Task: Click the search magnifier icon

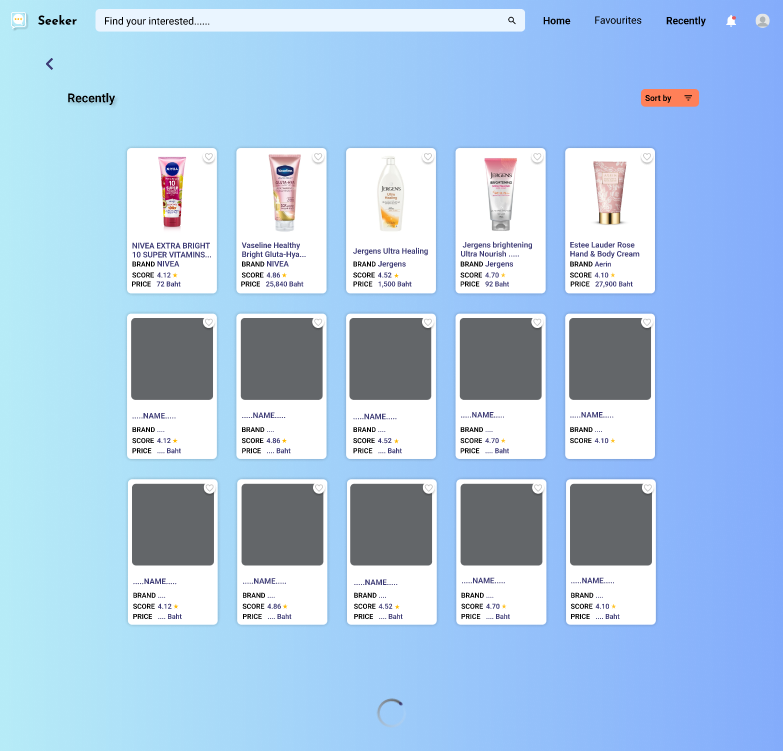Action: click(512, 20)
